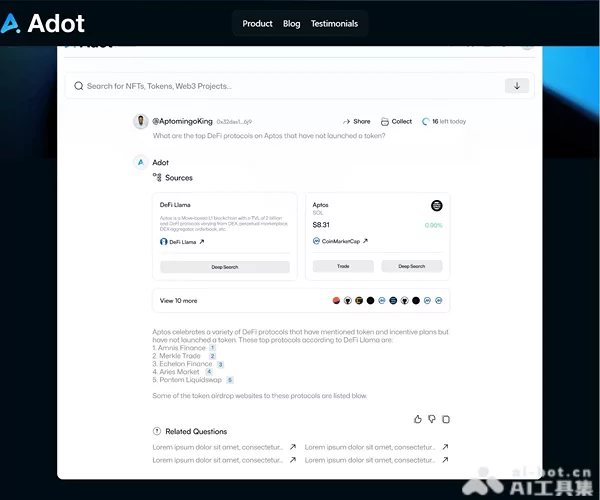600x500 pixels.
Task: Open citation 4 next to Aries Market
Action: (209, 371)
